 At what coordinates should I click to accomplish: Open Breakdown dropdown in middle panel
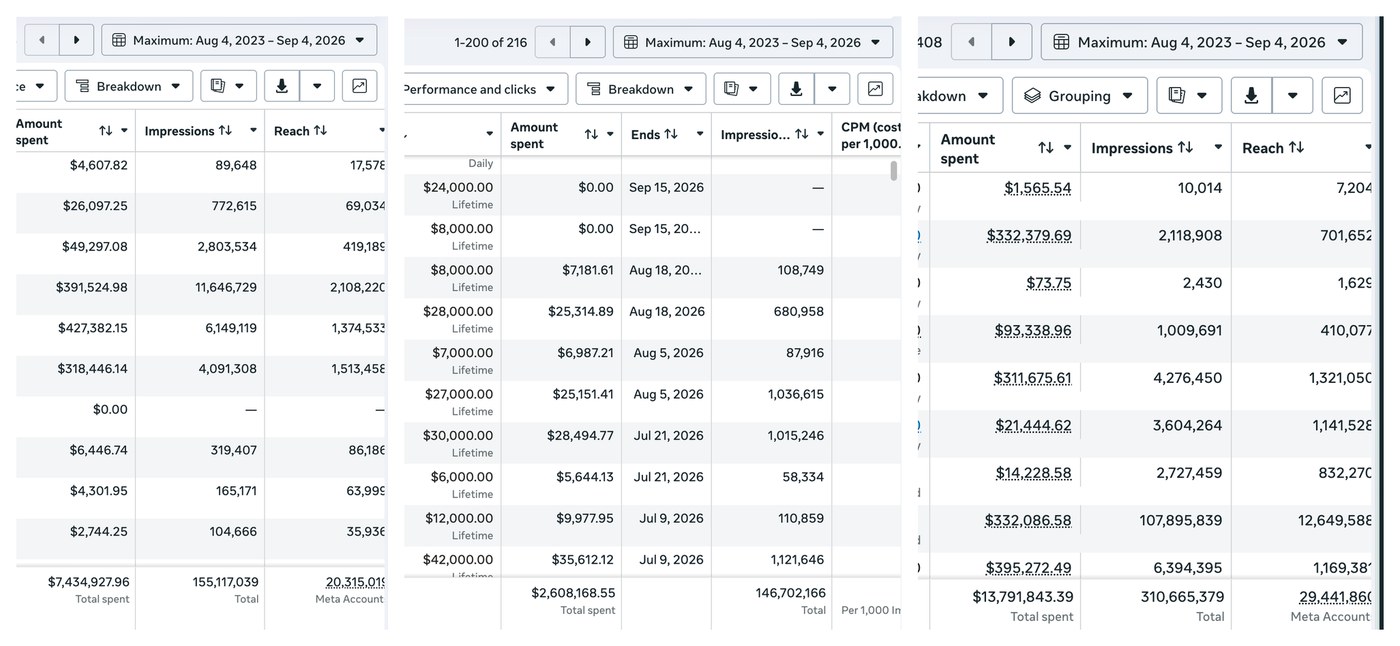tap(641, 89)
